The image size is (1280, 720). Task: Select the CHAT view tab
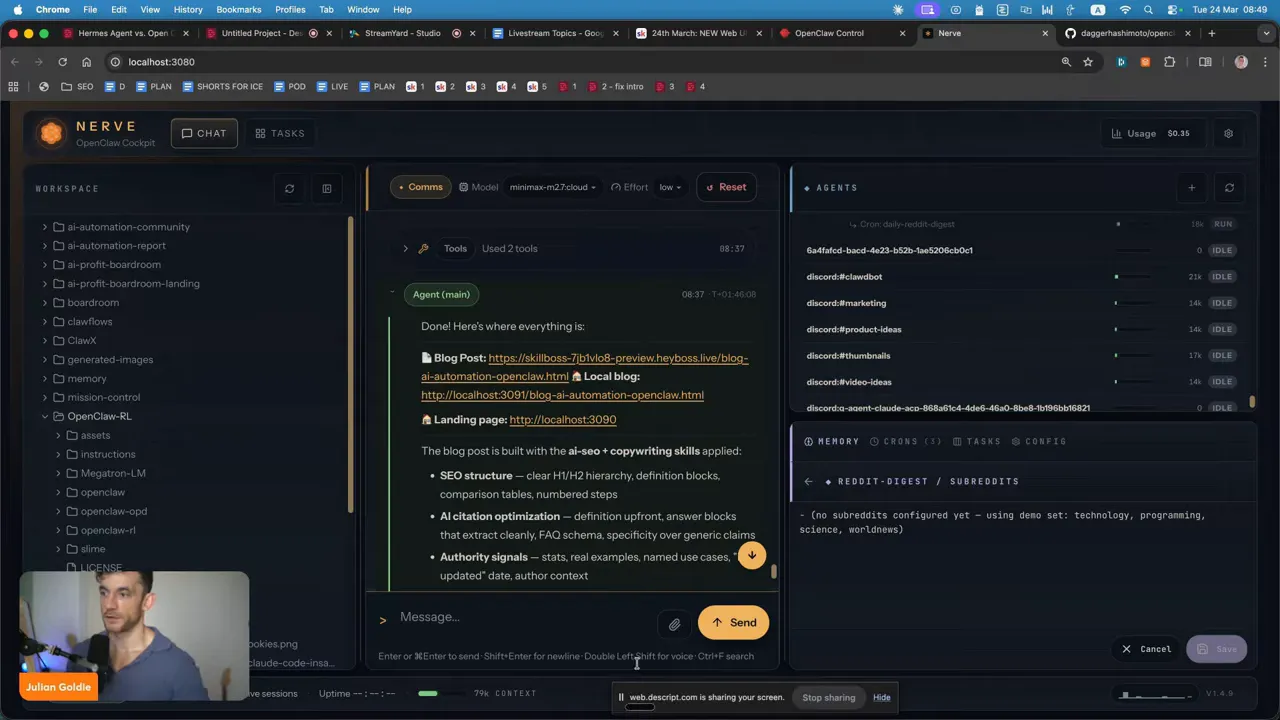click(204, 133)
